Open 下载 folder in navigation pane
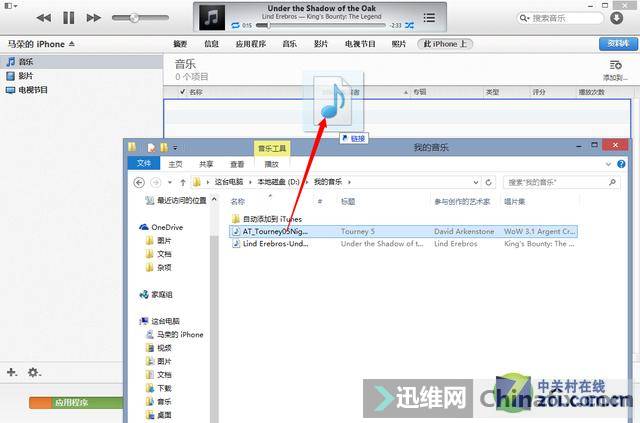Viewport: 640px width, 423px height. pos(159,388)
